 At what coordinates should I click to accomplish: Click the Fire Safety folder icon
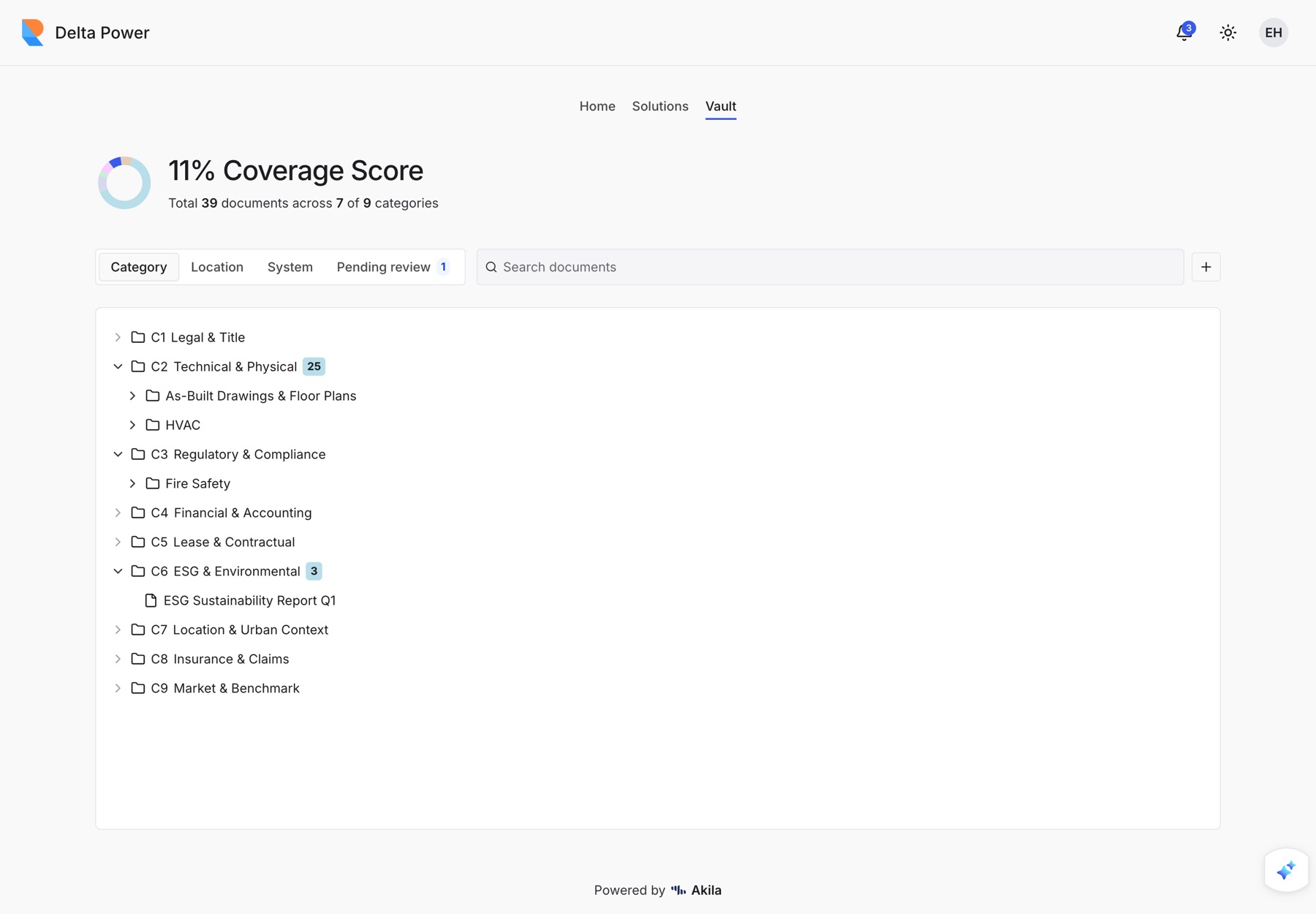(x=152, y=483)
